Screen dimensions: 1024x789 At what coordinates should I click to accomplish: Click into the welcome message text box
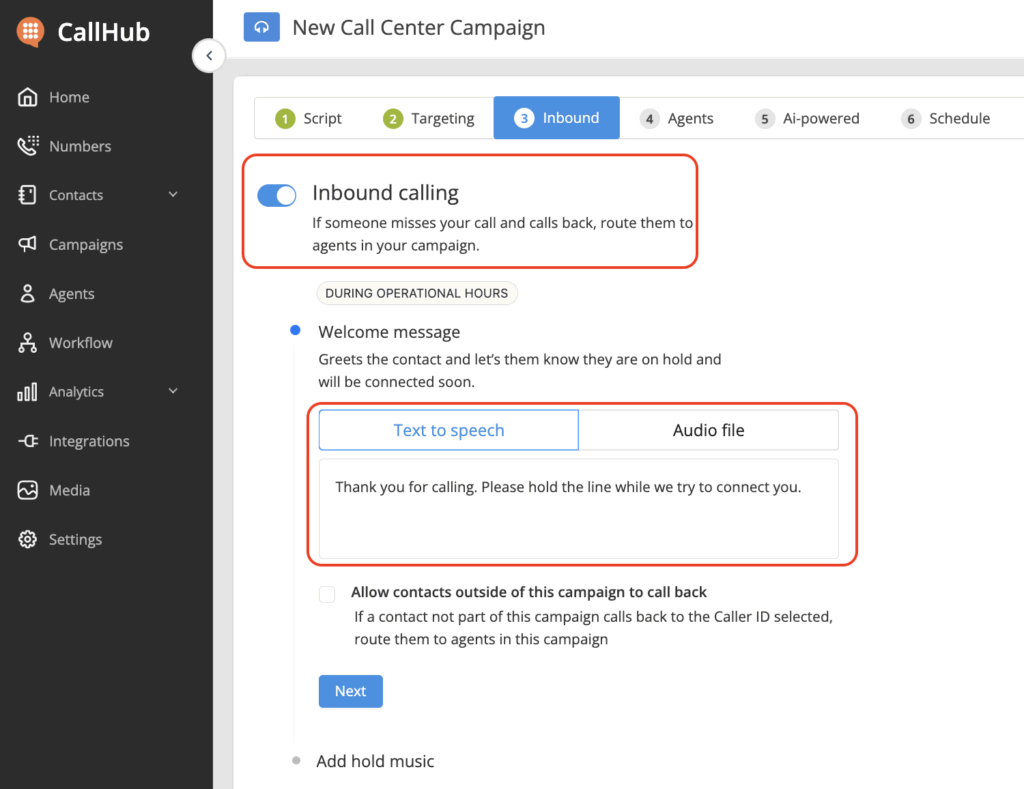[x=578, y=508]
